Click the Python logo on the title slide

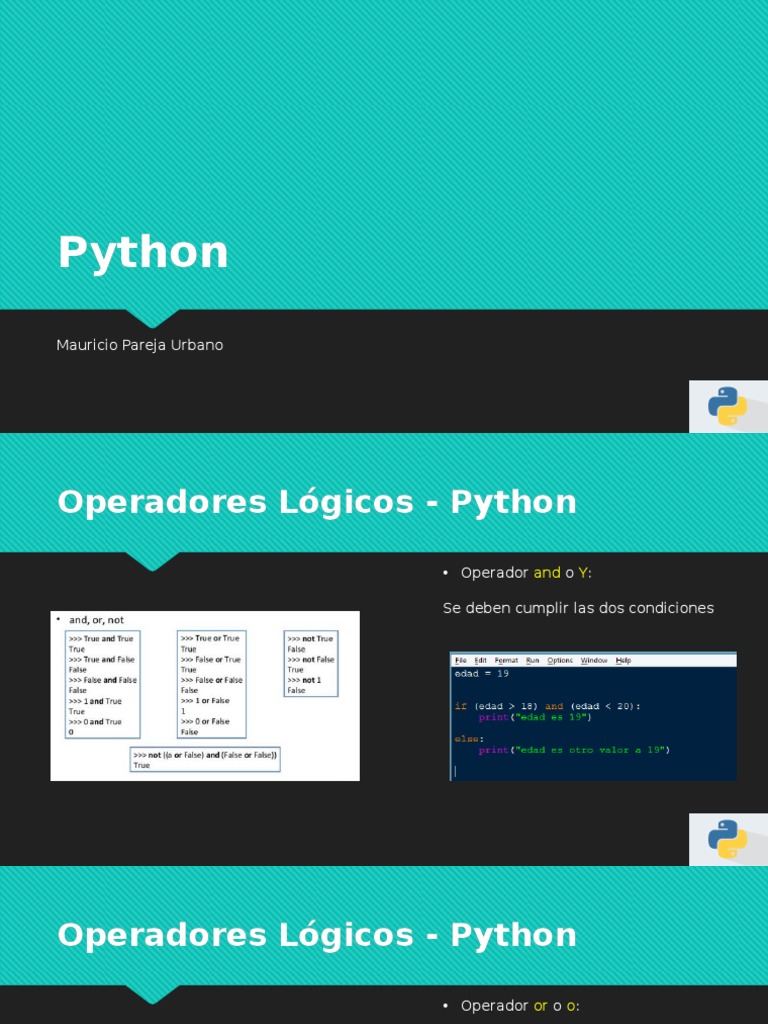pyautogui.click(x=727, y=406)
